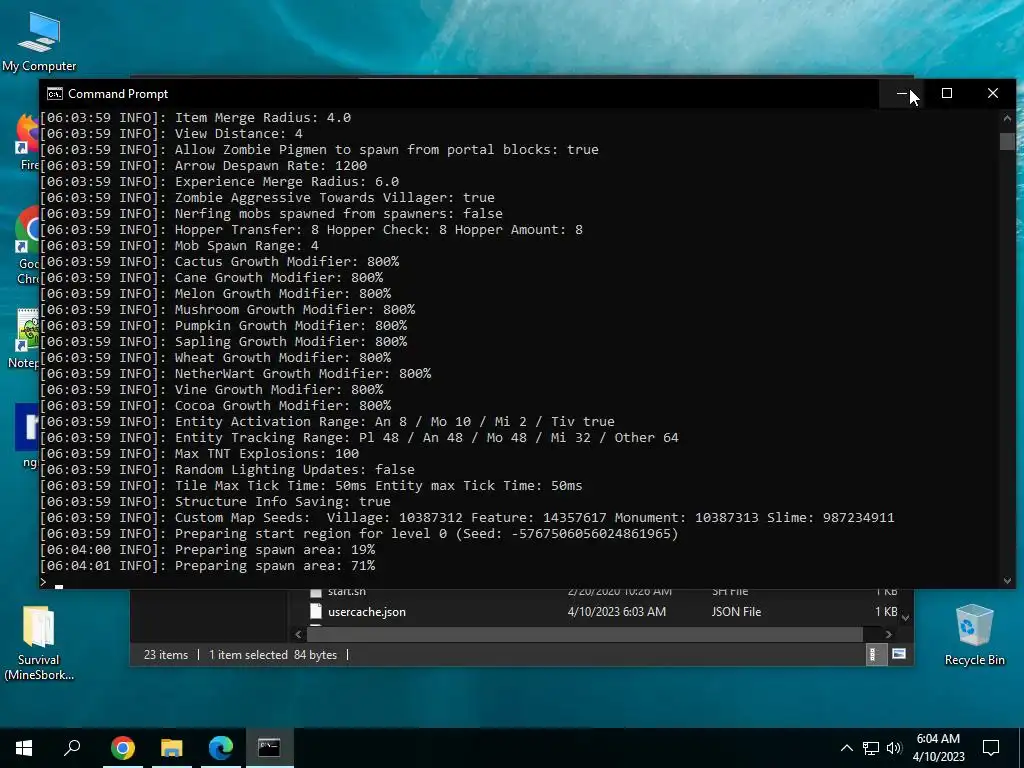Click File Explorer horizontal scrollbar left arrow
This screenshot has height=768, width=1024.
298,634
